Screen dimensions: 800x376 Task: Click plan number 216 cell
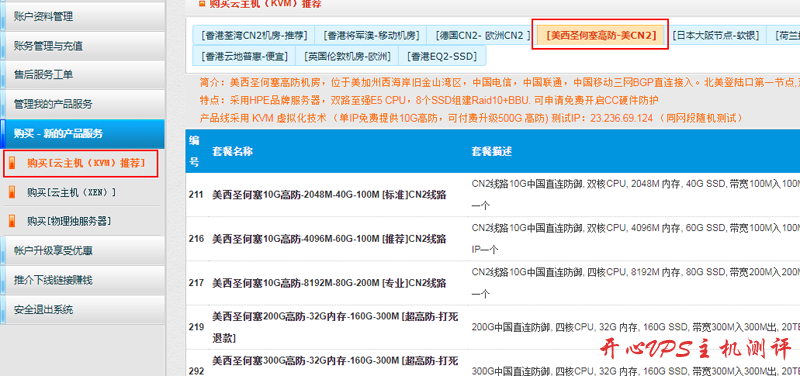[x=196, y=239]
